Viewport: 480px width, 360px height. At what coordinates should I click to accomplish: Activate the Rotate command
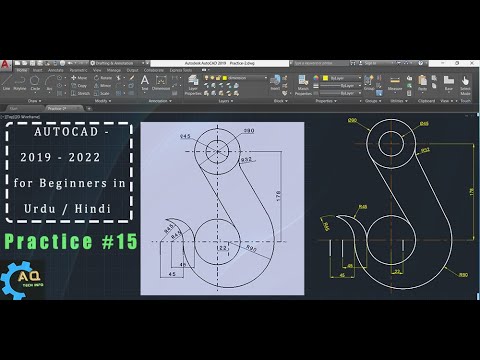pyautogui.click(x=103, y=78)
